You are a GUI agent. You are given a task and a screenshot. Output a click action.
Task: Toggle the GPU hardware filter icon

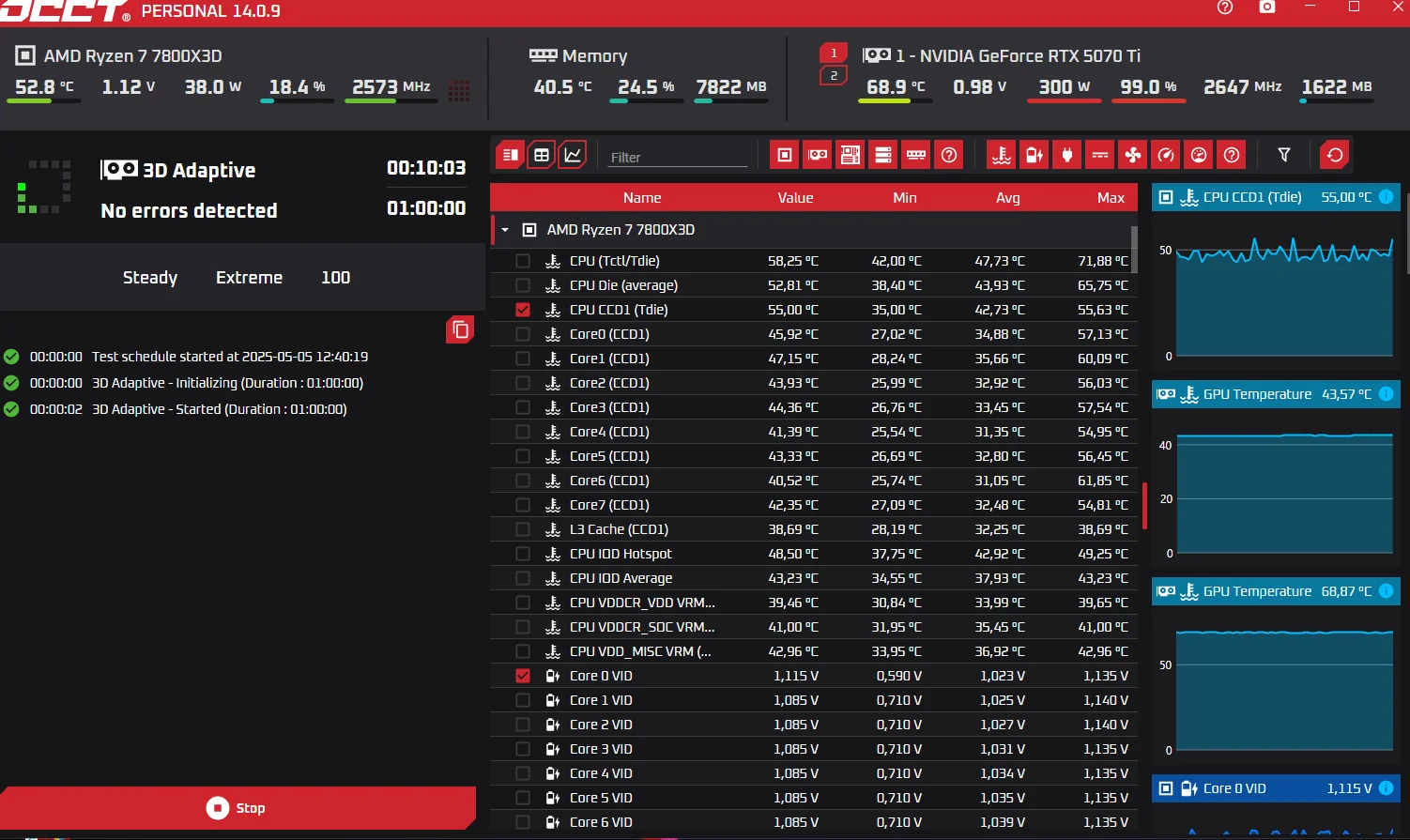[x=818, y=155]
